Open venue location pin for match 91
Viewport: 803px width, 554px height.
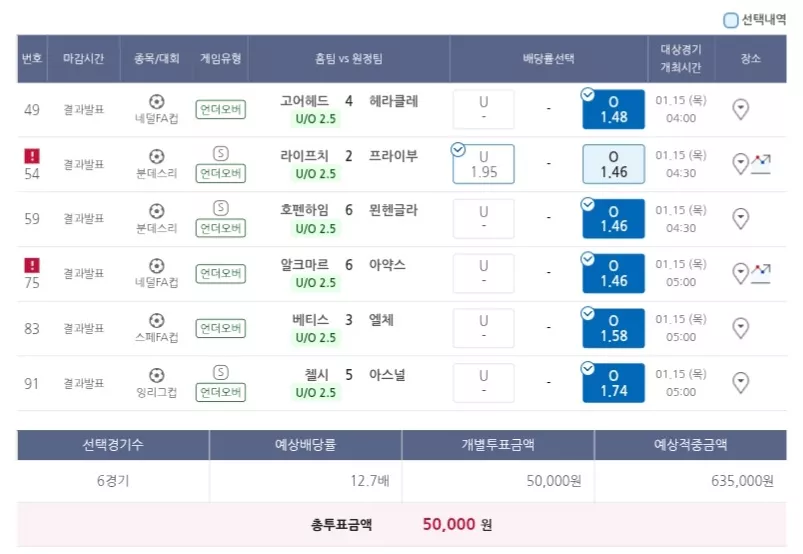pyautogui.click(x=741, y=382)
